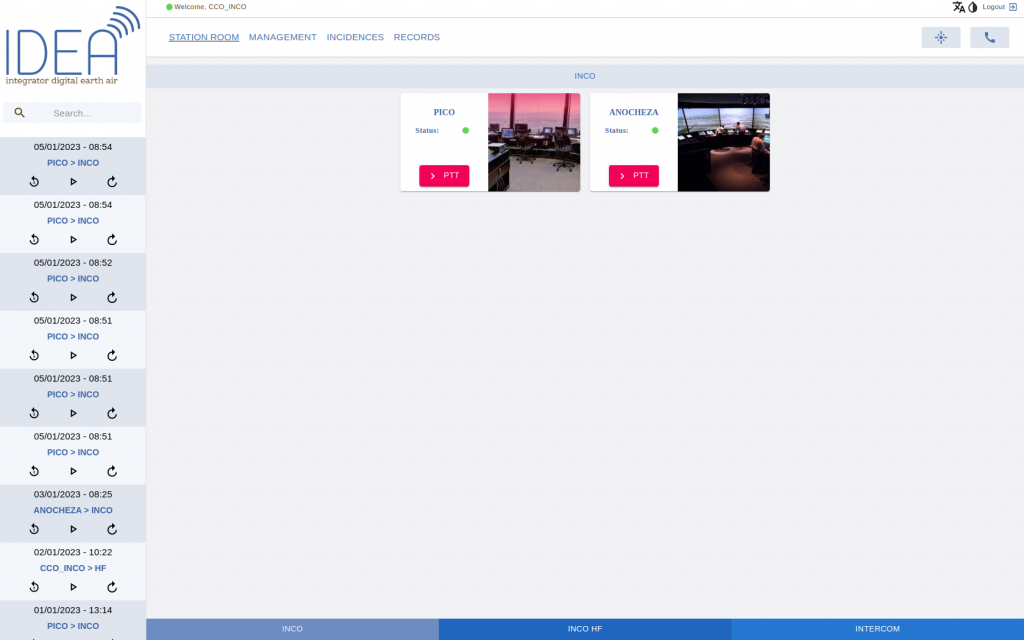Rewind the 03/01/2023 08:25 ANOCHEZA recording
1024x640 pixels.
(x=34, y=529)
